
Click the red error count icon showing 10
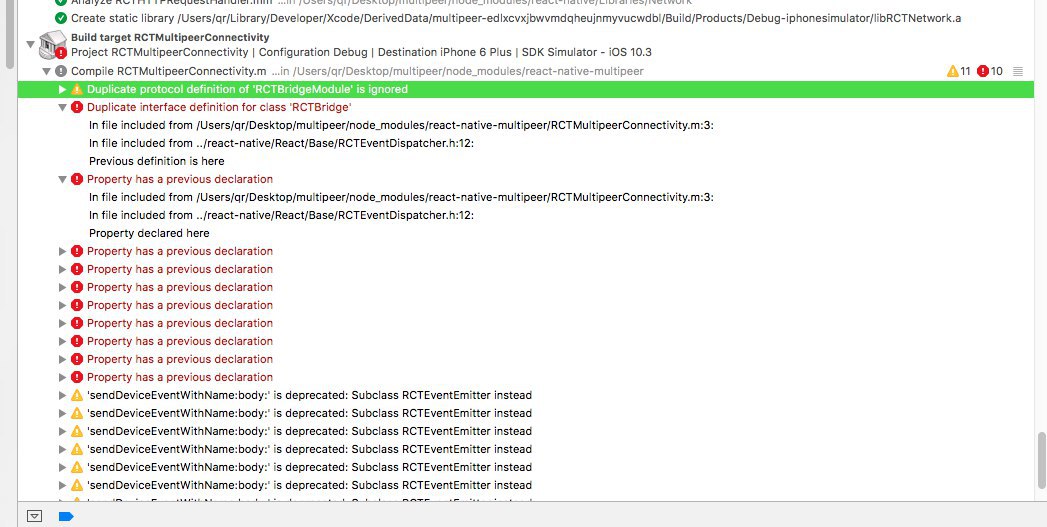coord(983,71)
